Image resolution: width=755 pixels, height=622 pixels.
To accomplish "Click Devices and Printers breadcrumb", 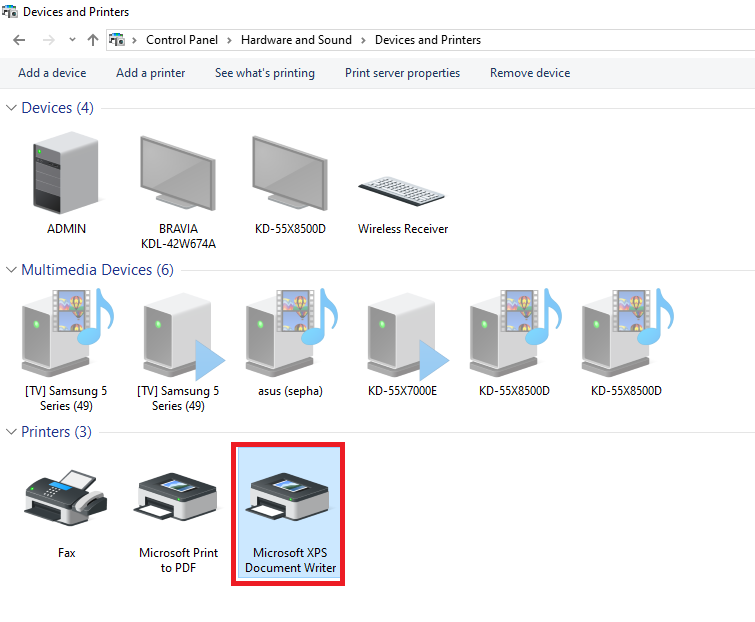I will tap(428, 40).
